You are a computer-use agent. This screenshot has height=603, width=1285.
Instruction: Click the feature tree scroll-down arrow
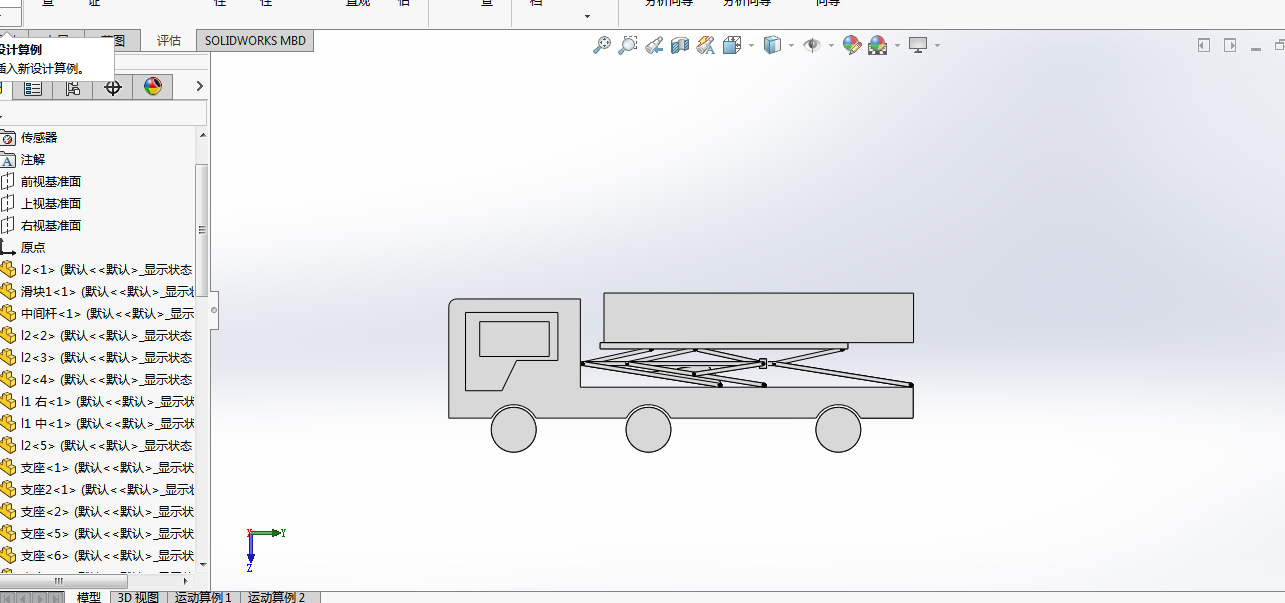[203, 564]
